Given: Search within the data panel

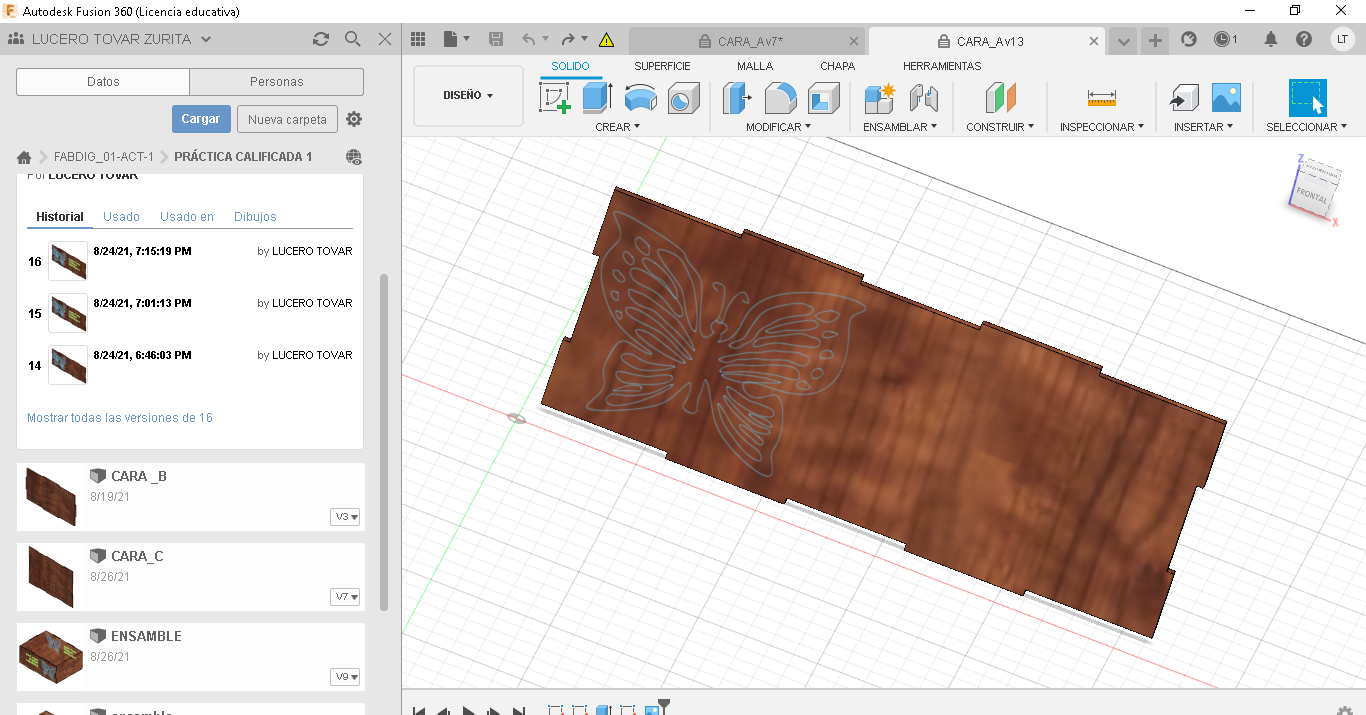Looking at the screenshot, I should point(352,39).
